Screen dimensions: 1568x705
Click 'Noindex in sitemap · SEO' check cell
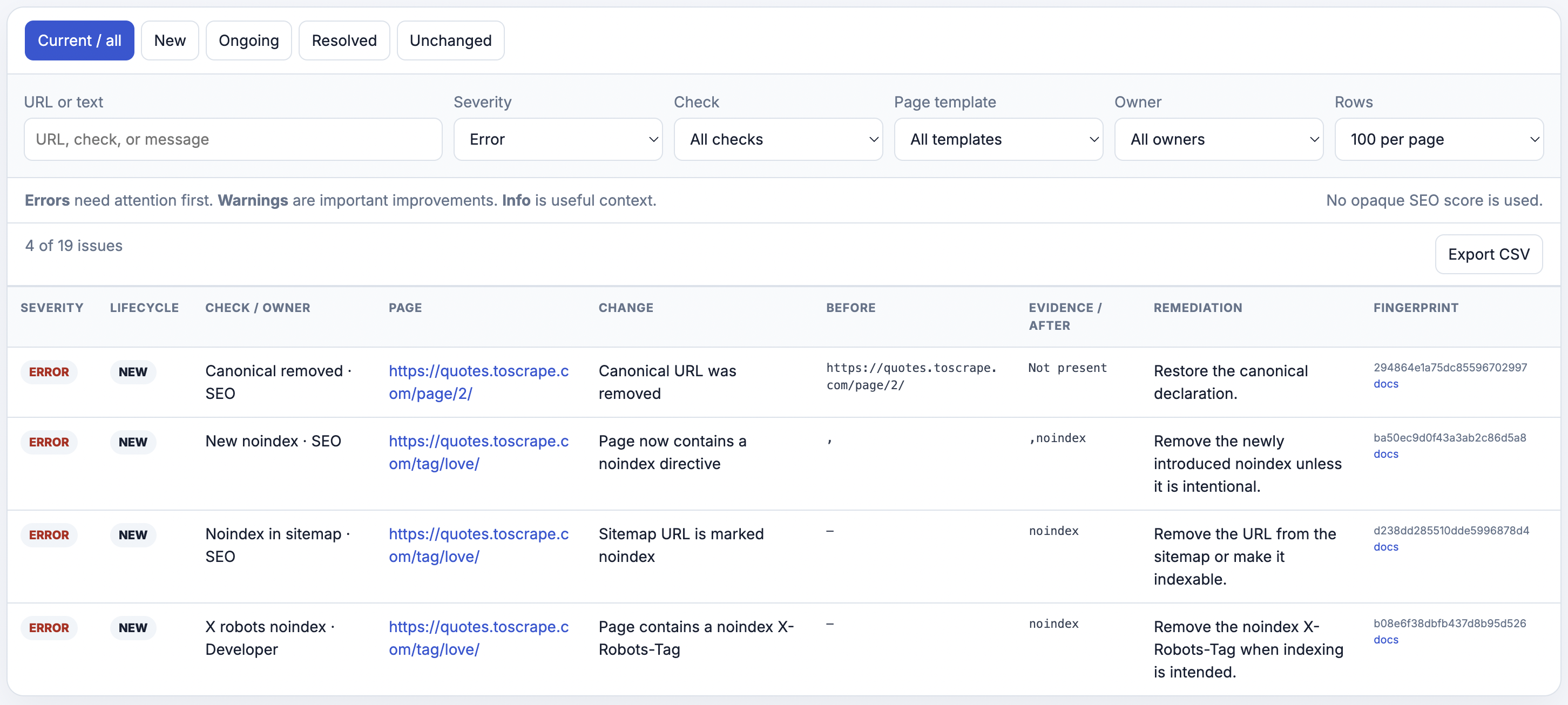[278, 545]
